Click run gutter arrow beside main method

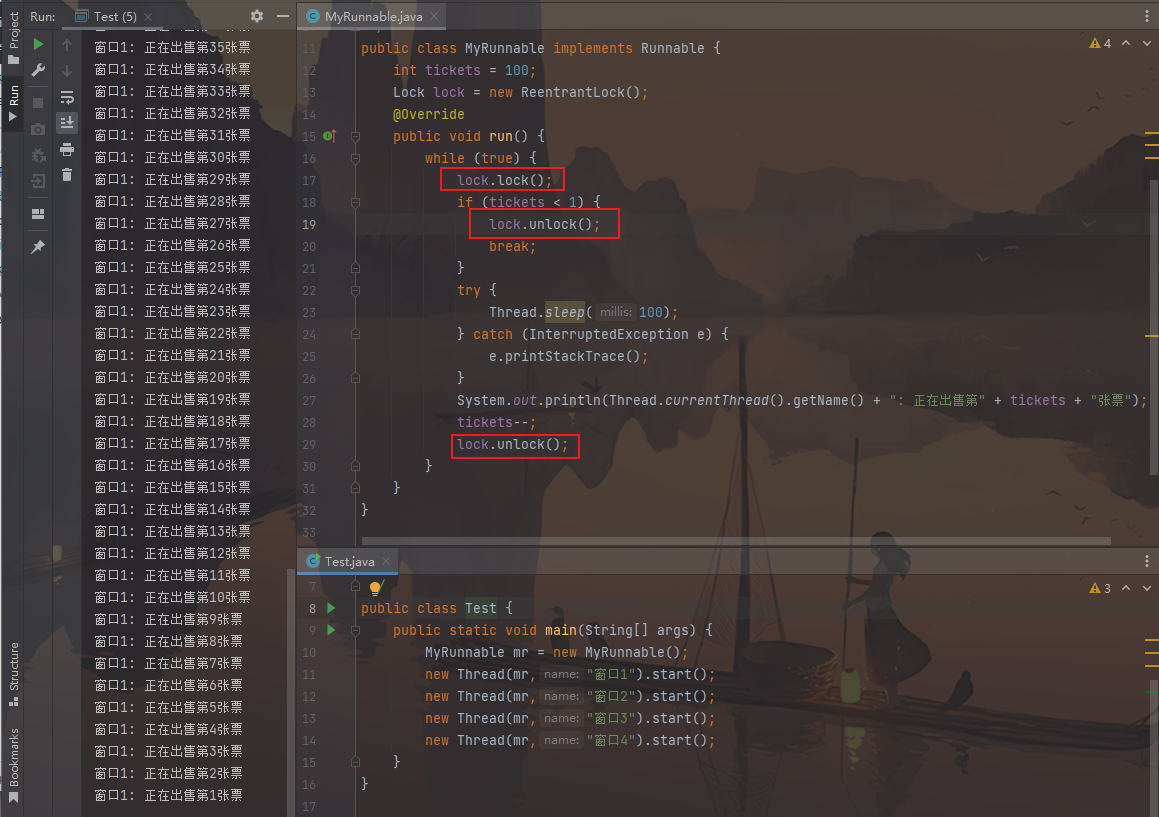click(331, 630)
